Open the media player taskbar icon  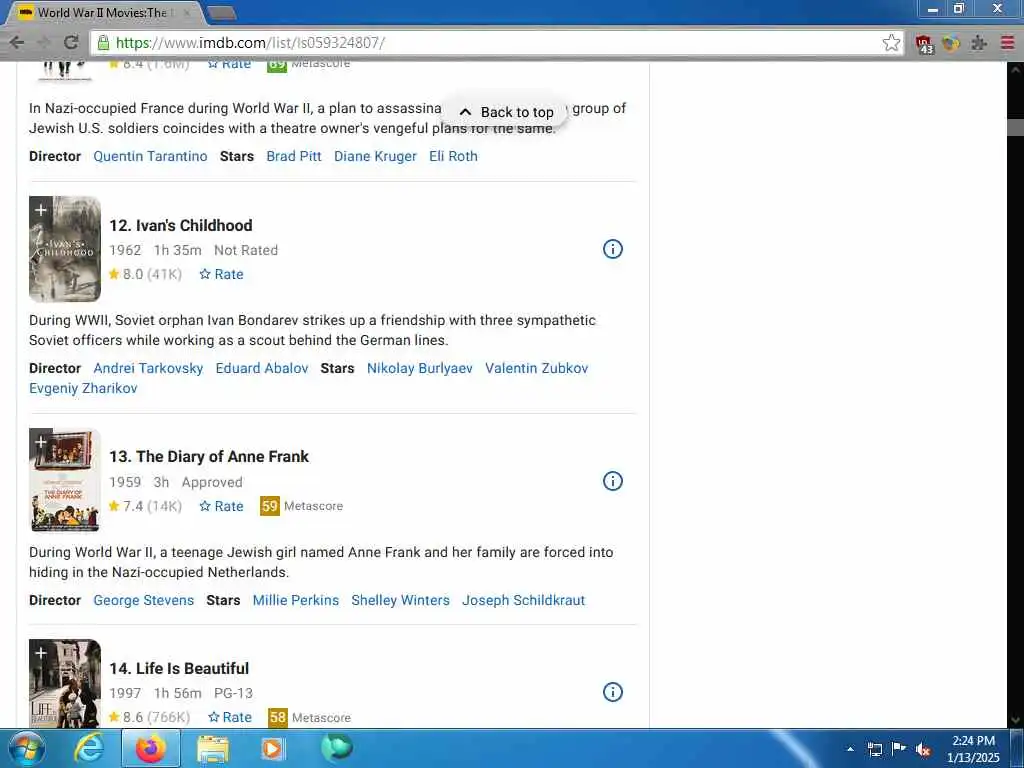[x=272, y=748]
